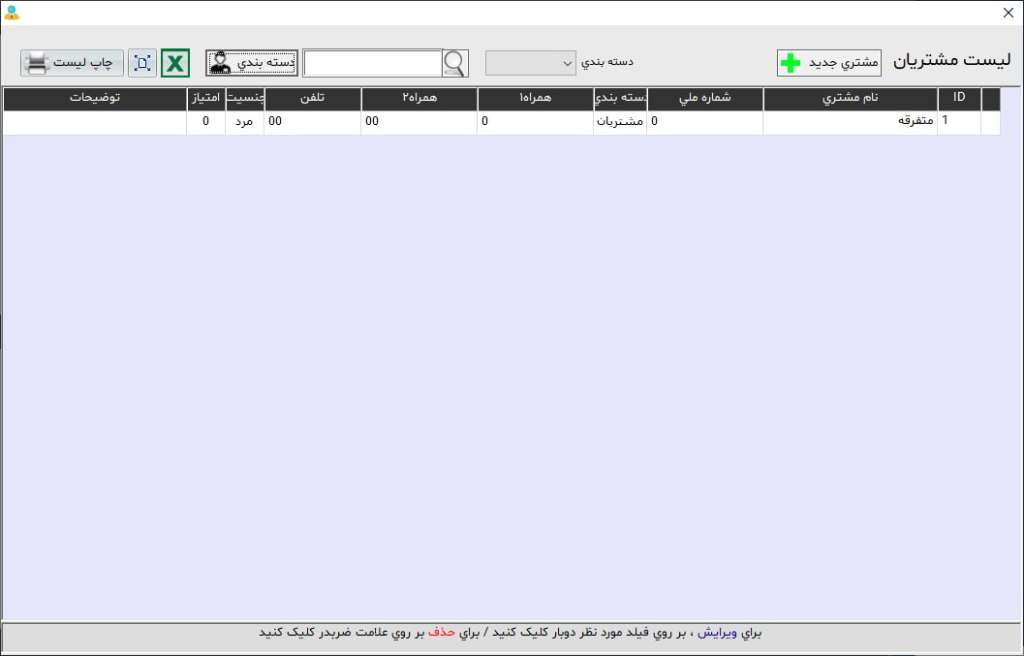Click the new customer button (مشتري جديد)

tap(829, 63)
